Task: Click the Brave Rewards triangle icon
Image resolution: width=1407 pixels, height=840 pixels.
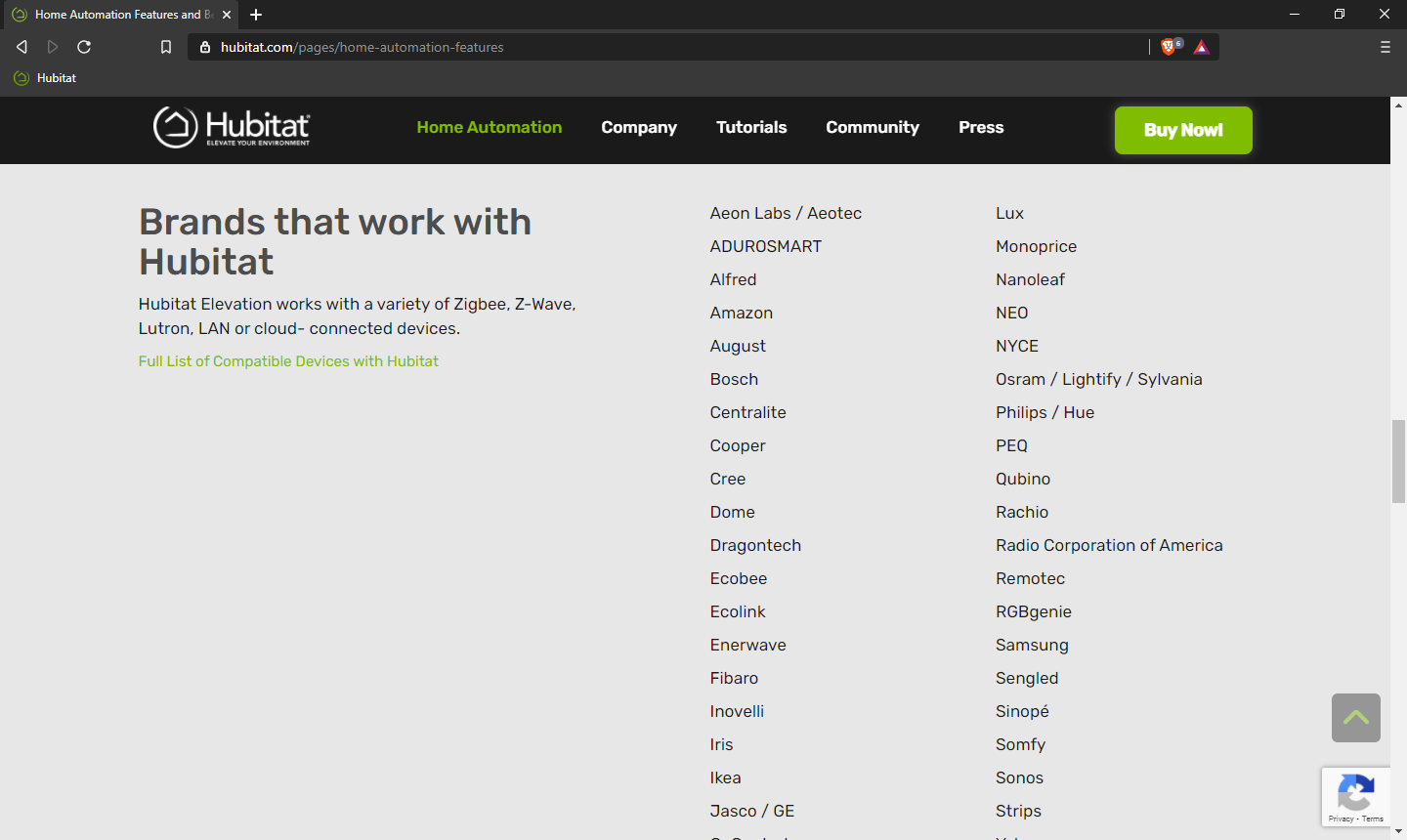Action: click(1202, 47)
